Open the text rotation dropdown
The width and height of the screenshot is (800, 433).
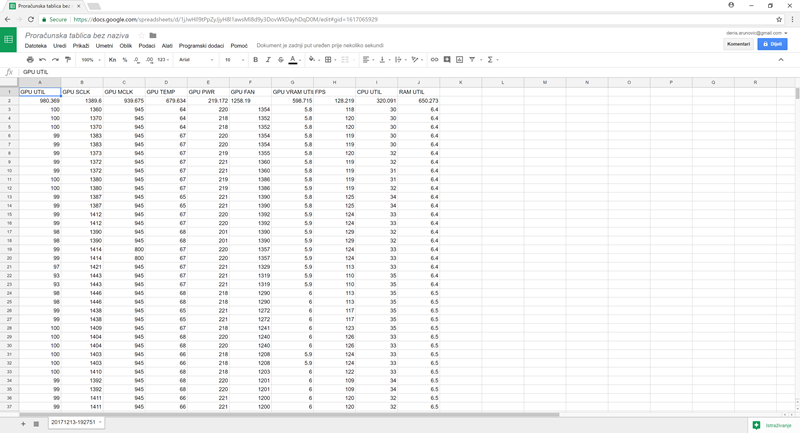[x=417, y=60]
